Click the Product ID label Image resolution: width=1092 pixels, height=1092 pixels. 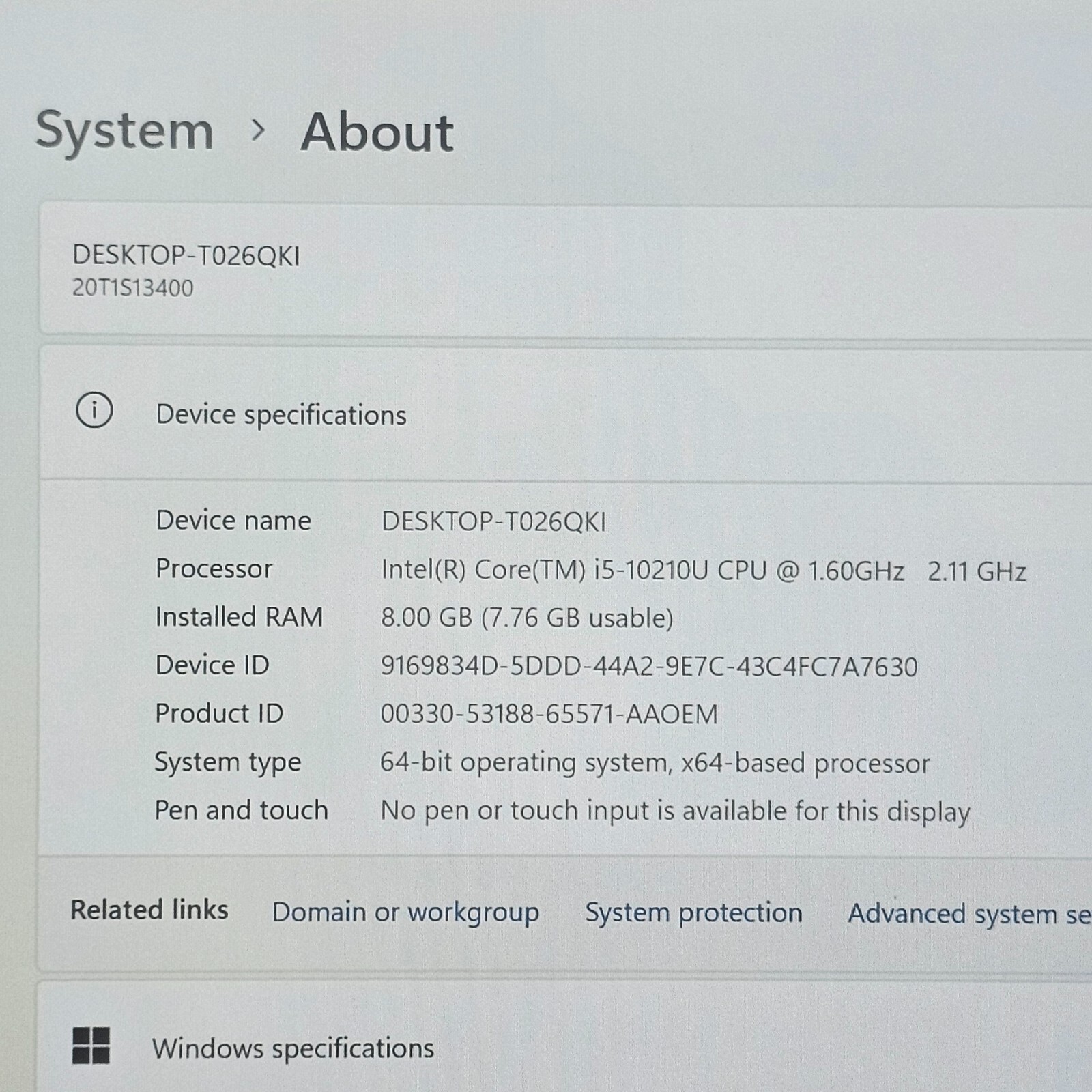pyautogui.click(x=219, y=713)
